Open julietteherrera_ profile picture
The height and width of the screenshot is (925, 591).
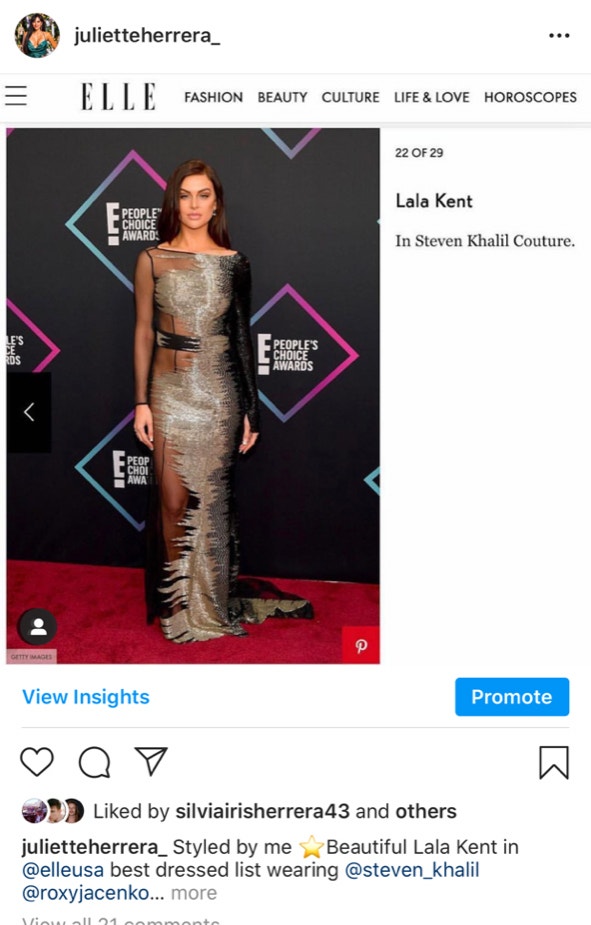(37, 35)
